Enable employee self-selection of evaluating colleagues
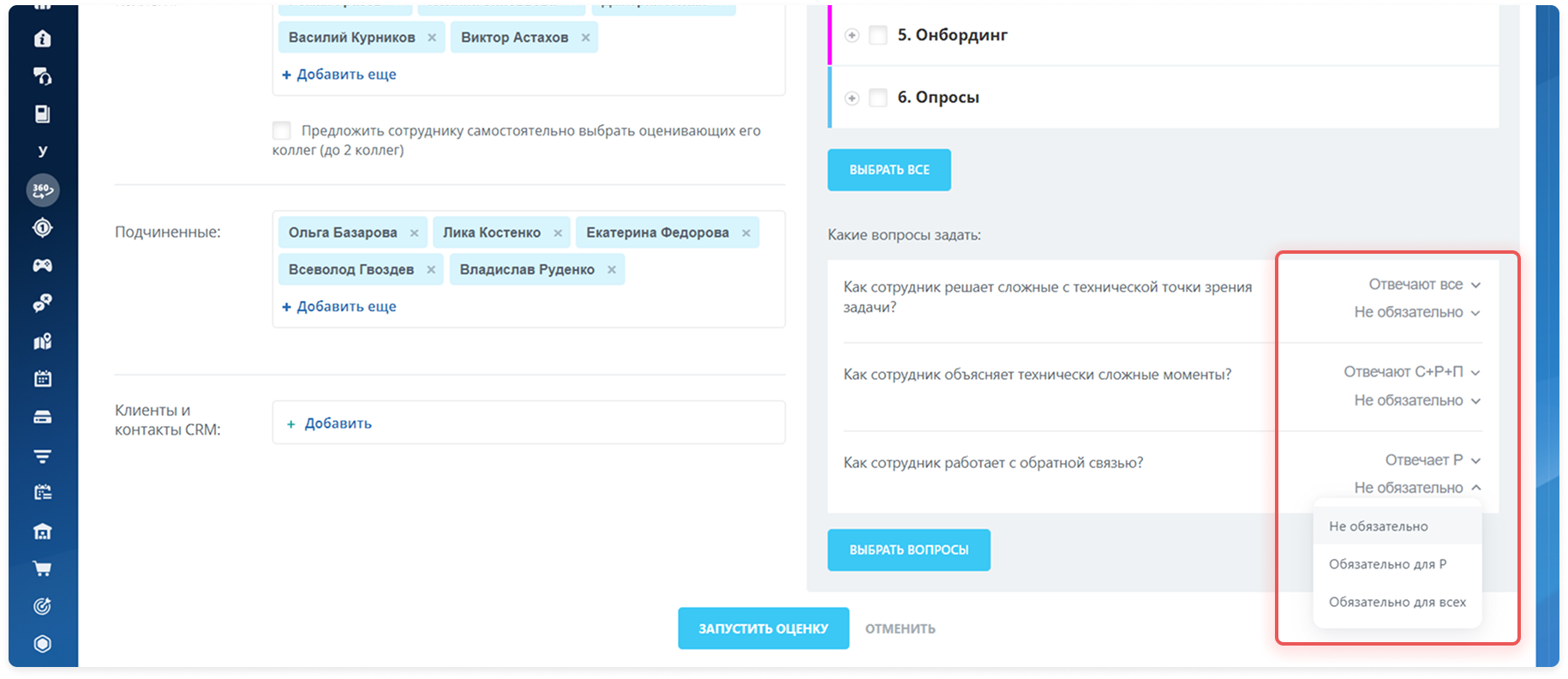The image size is (1568, 679). pyautogui.click(x=282, y=131)
